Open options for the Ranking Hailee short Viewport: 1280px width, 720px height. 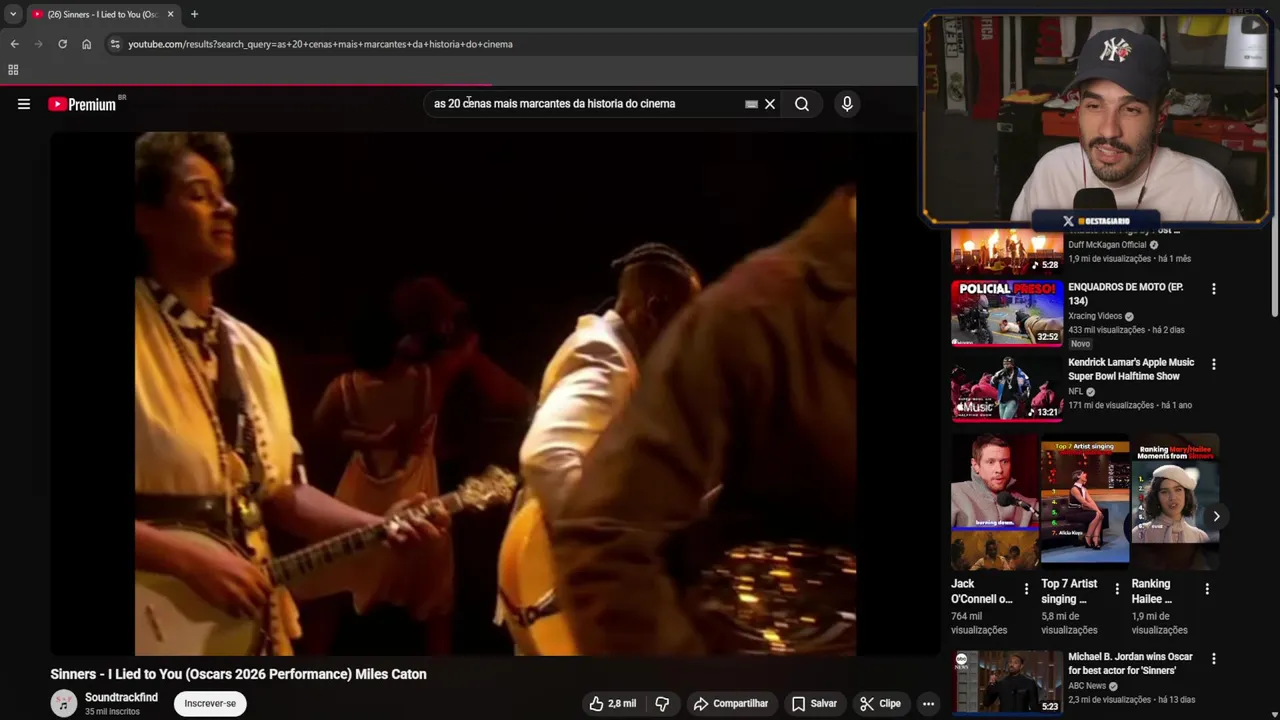[x=1207, y=590]
